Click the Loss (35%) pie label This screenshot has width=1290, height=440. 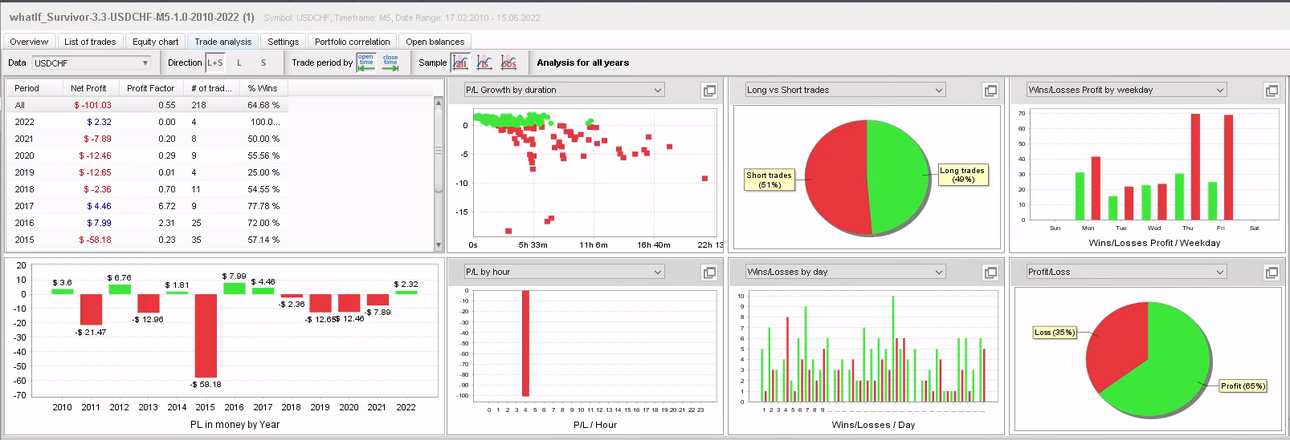[1055, 332]
